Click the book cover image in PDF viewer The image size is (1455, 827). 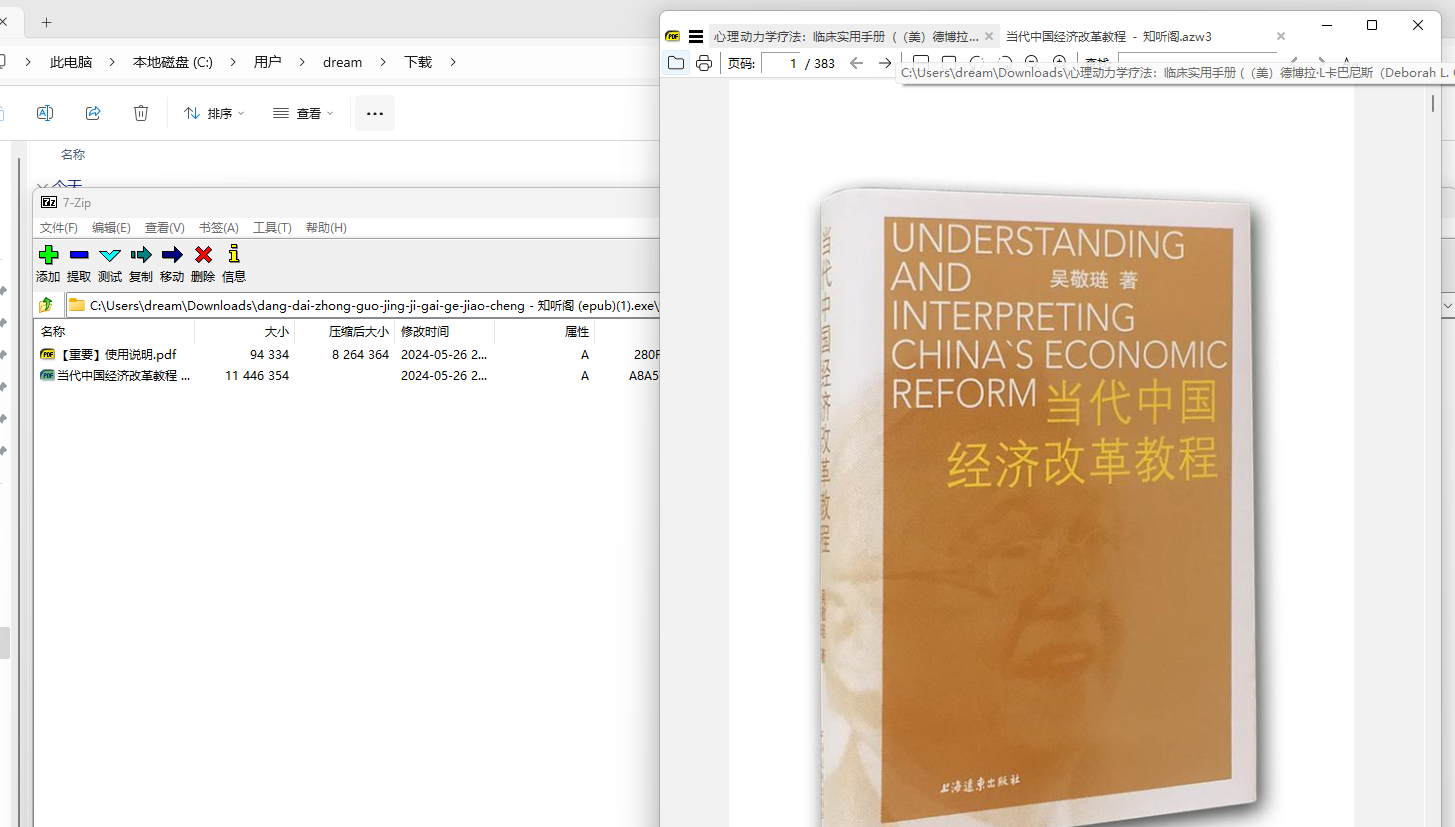tap(1040, 505)
